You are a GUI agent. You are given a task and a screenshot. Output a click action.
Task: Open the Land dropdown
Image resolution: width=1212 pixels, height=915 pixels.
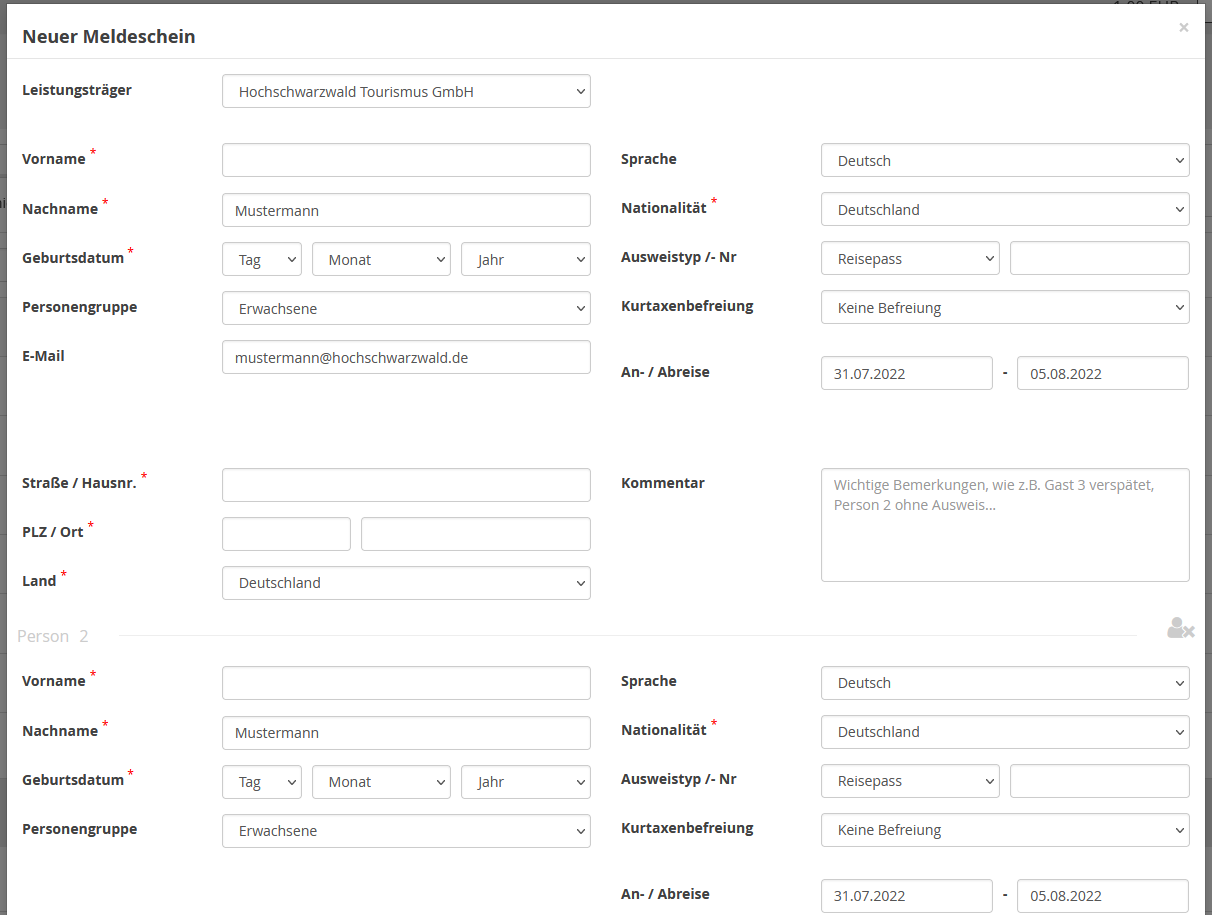pos(406,582)
